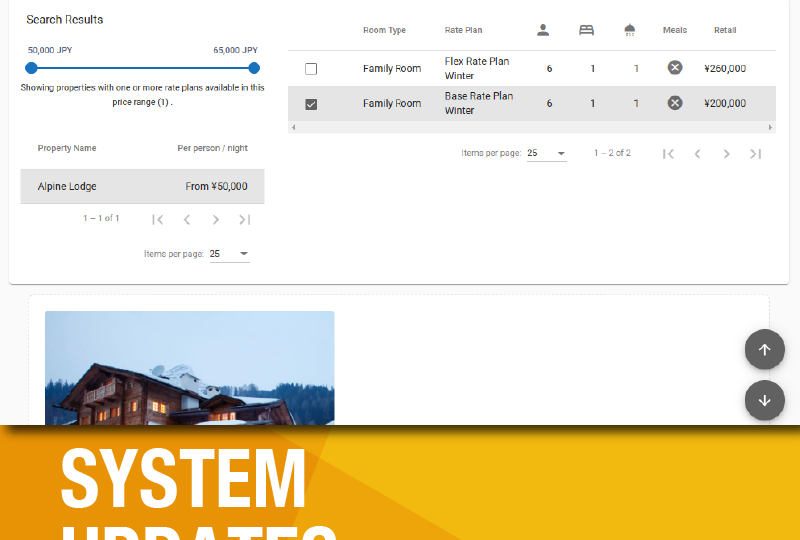Click Family Room in Flex Rate row

click(392, 68)
